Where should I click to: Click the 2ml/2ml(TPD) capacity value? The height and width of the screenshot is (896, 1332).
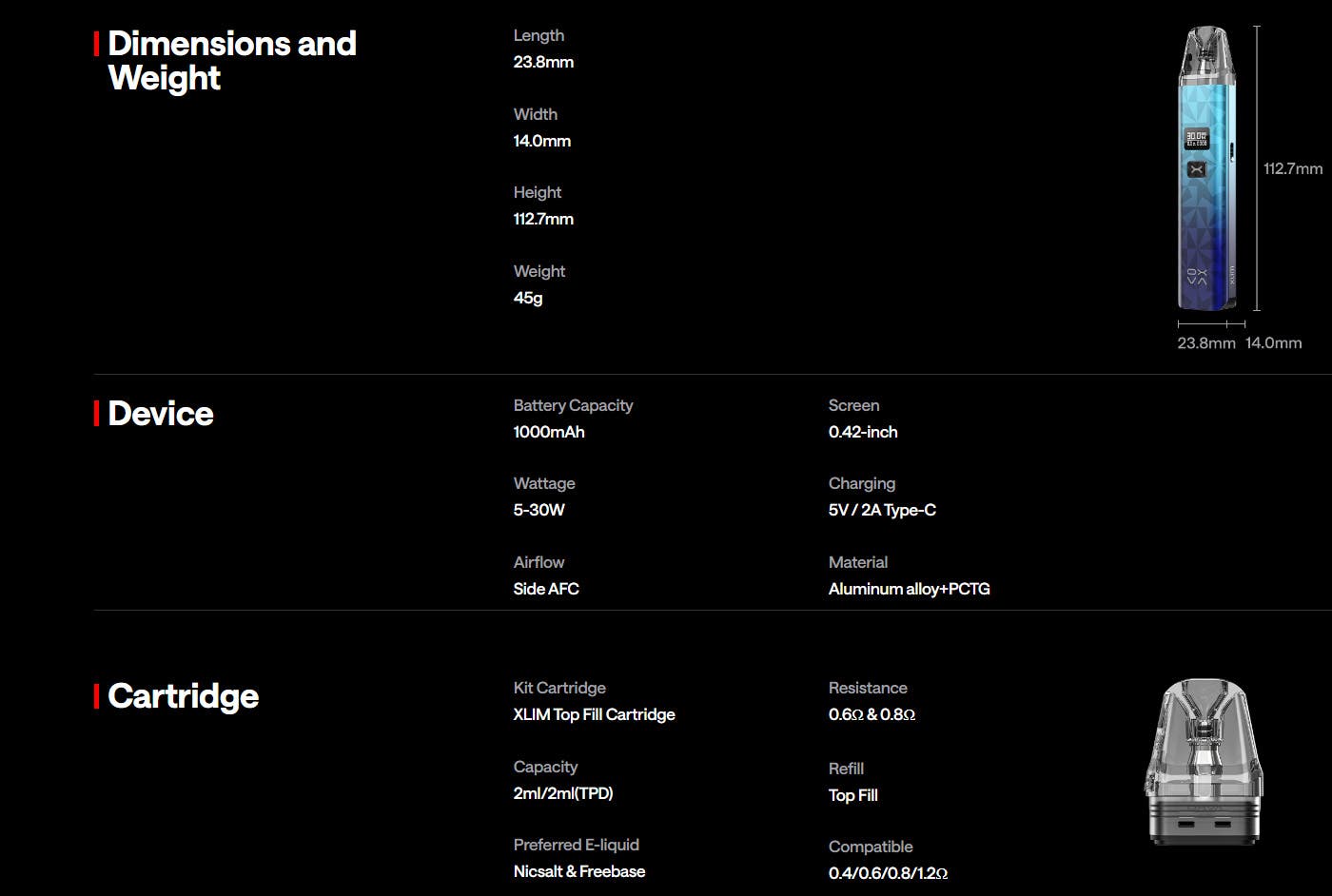(563, 793)
